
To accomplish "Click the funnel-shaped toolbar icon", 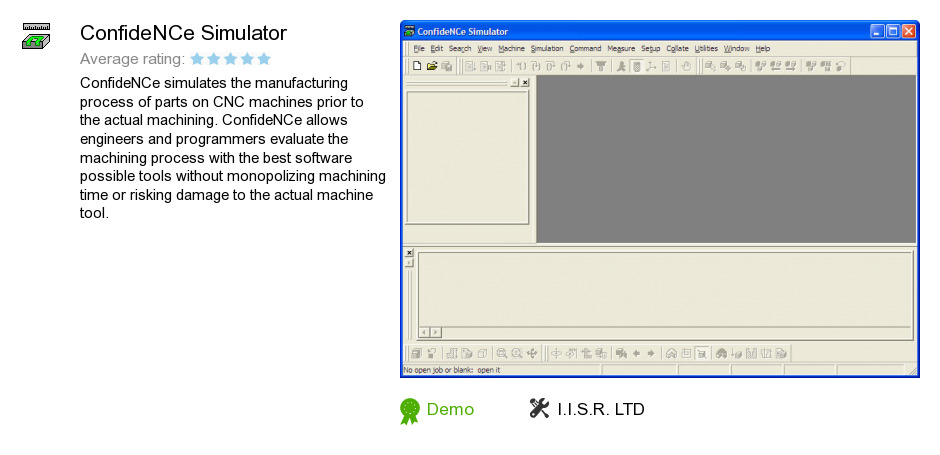I will coord(601,66).
